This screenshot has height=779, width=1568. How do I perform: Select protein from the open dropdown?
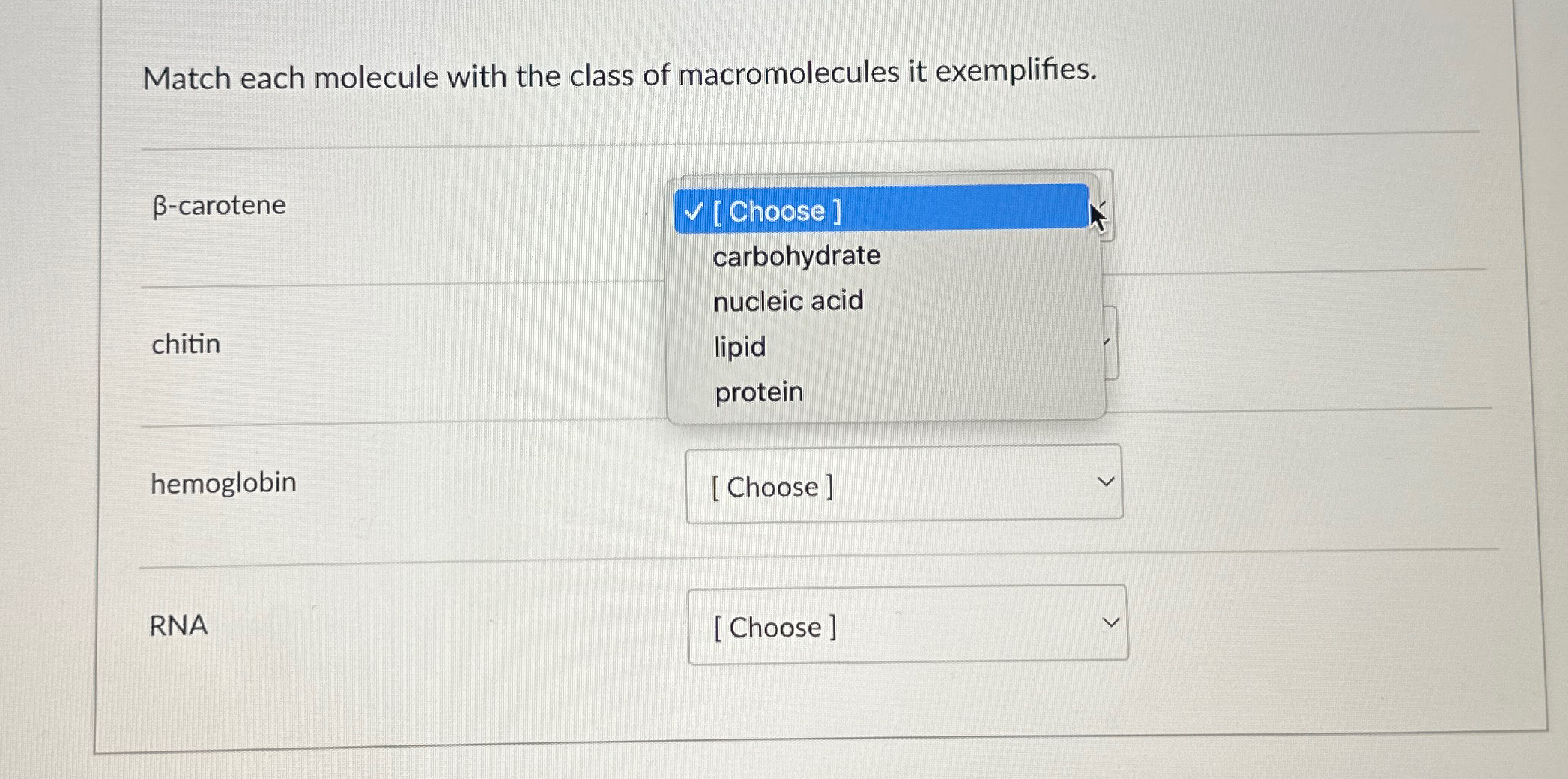757,391
